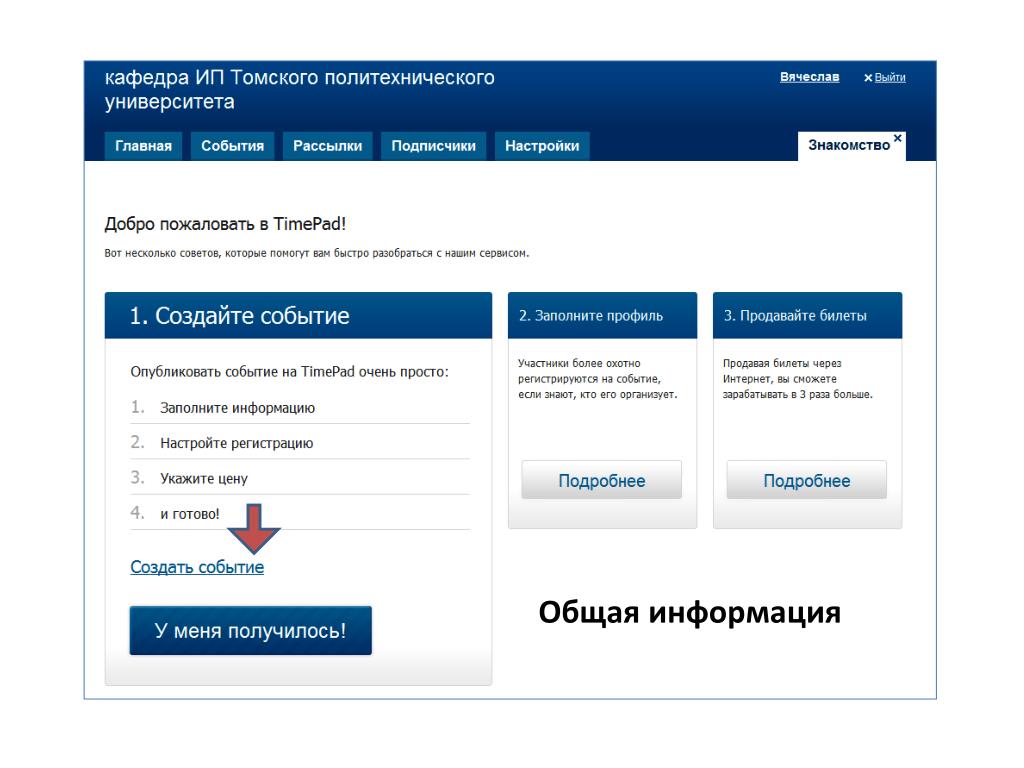Click the У меня получилось! button
This screenshot has height=768, width=1024.
(251, 630)
